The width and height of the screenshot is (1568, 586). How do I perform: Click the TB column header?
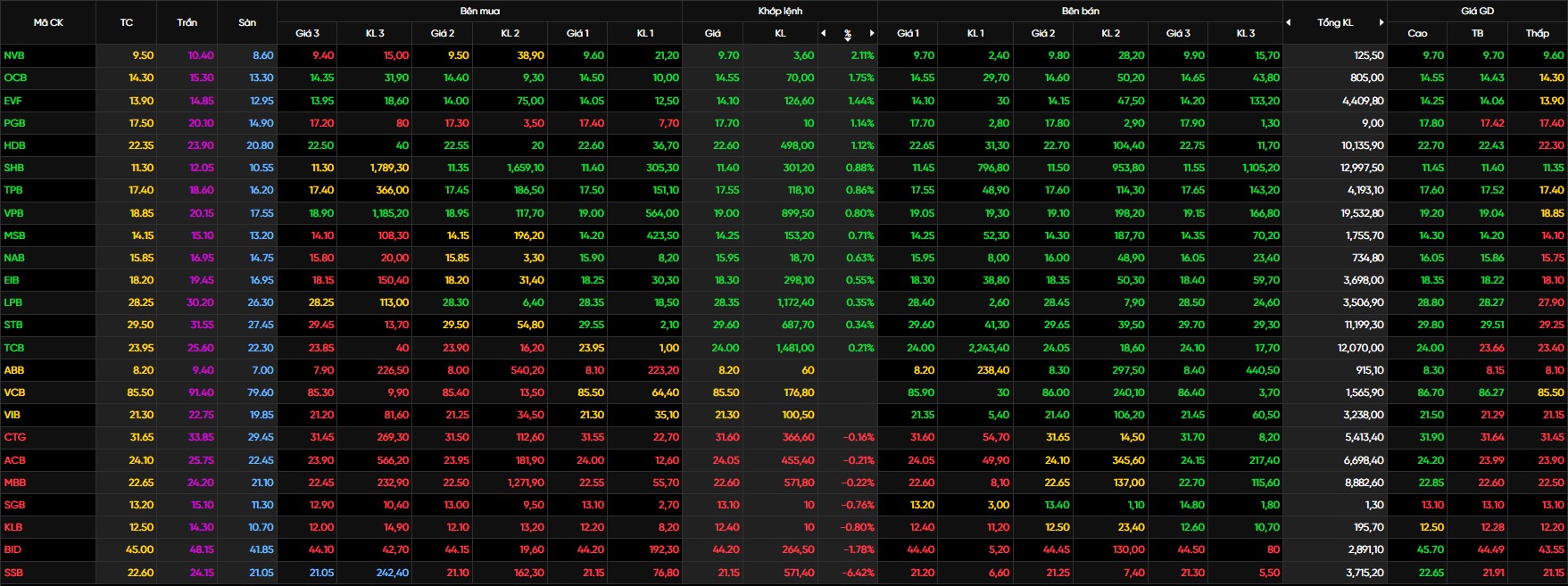[x=1478, y=33]
